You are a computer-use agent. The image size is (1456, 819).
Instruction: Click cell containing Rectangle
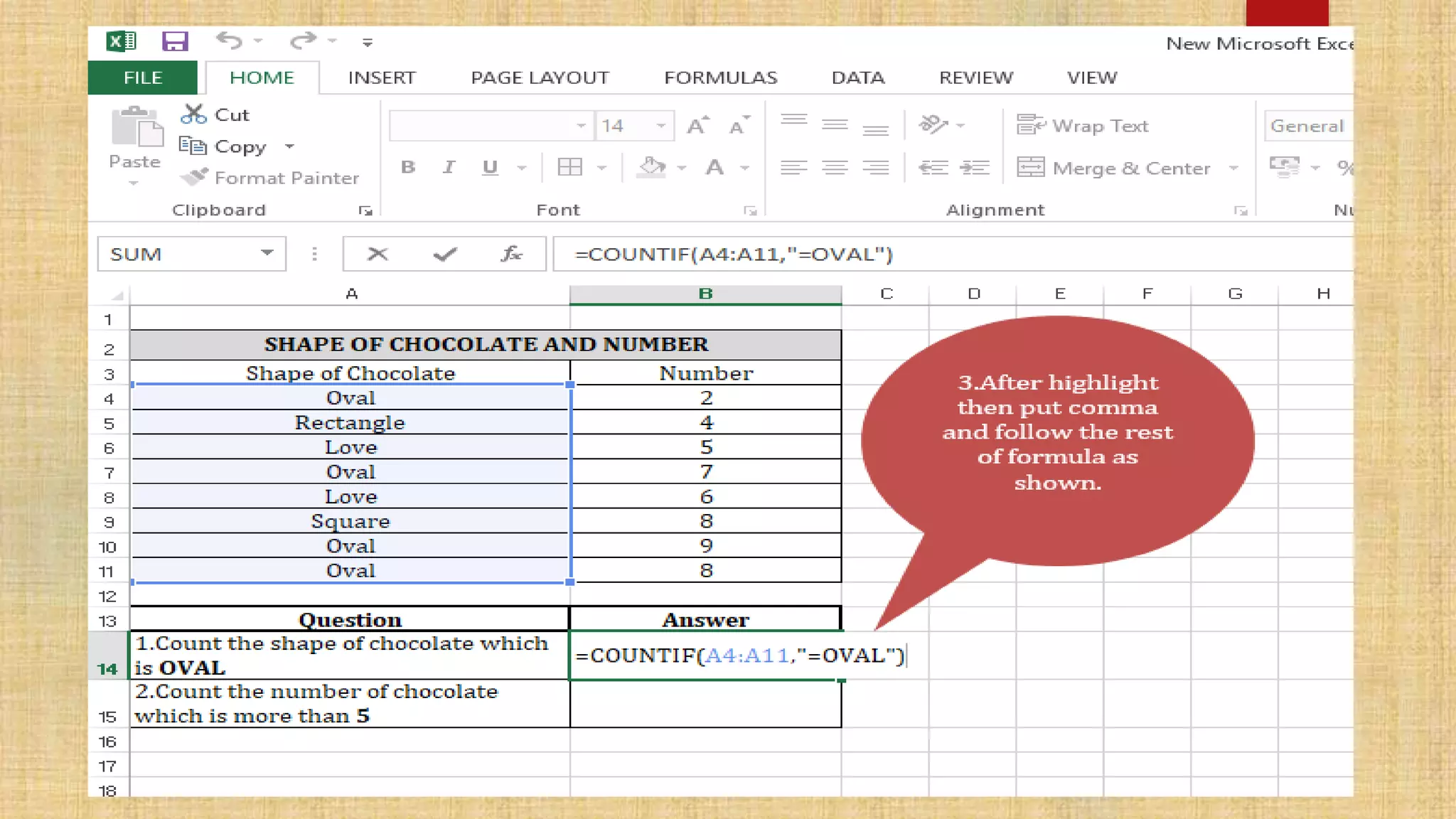[350, 423]
